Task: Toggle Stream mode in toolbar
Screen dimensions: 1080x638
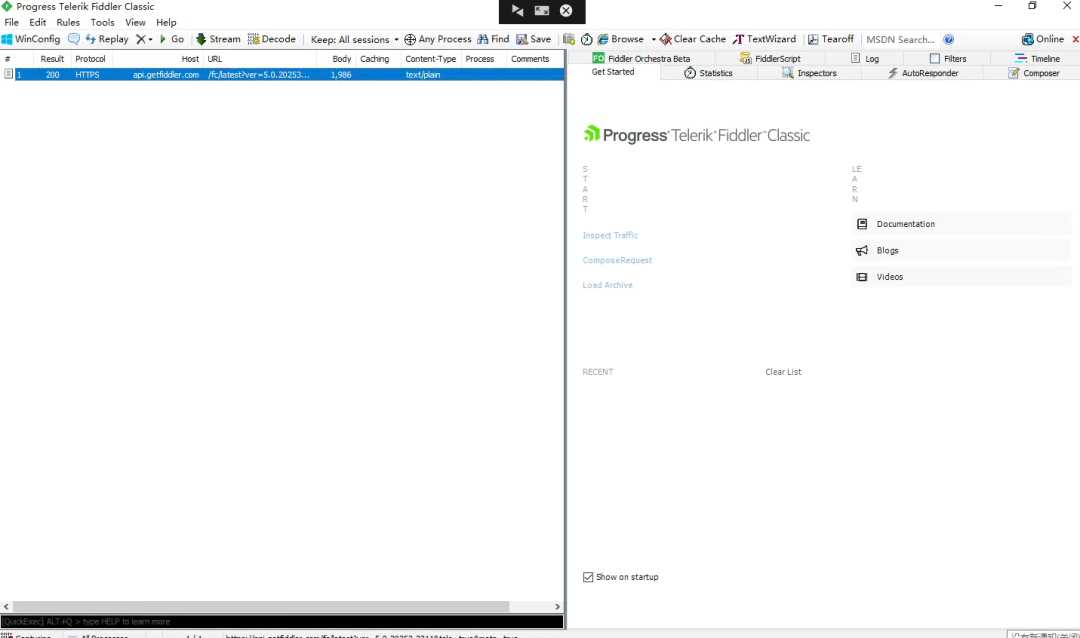Action: pyautogui.click(x=218, y=39)
